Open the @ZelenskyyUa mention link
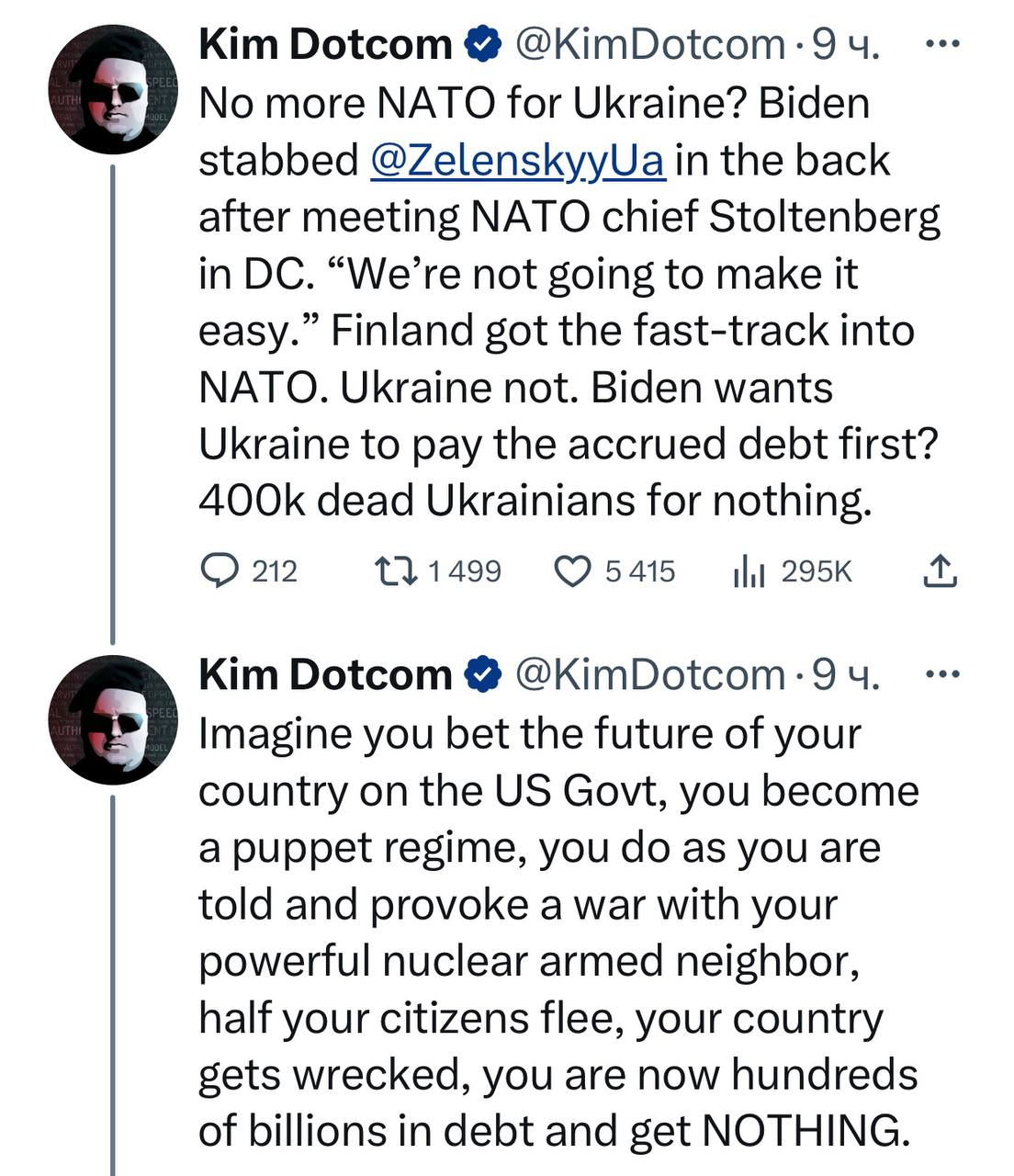Screen dimensions: 1014x1176 [517, 160]
